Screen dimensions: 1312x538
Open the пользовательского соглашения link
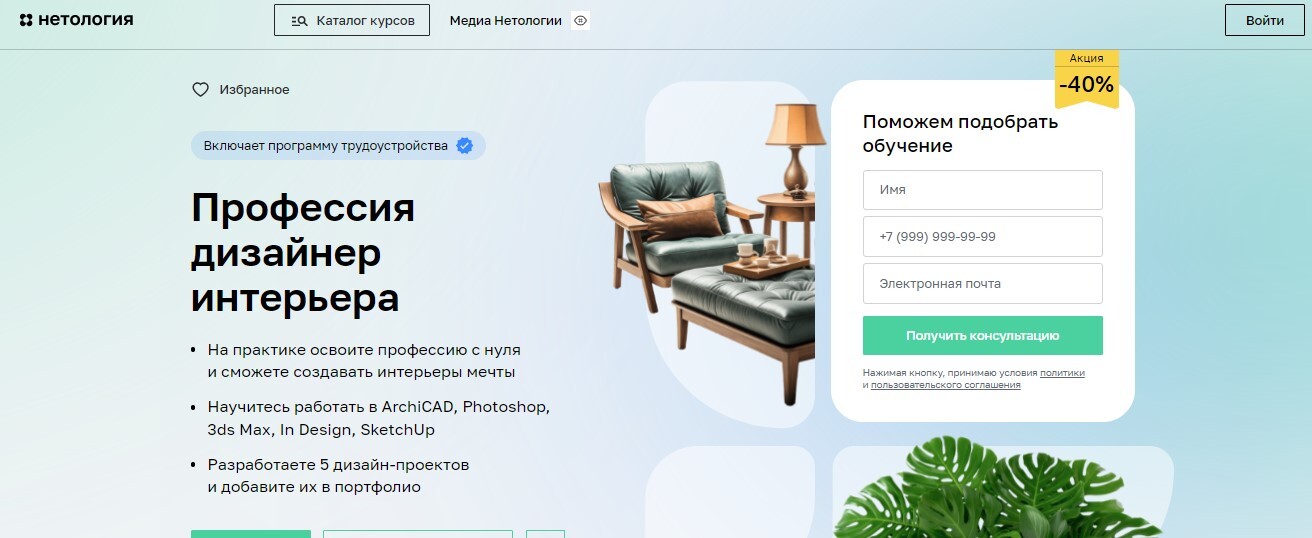point(945,385)
